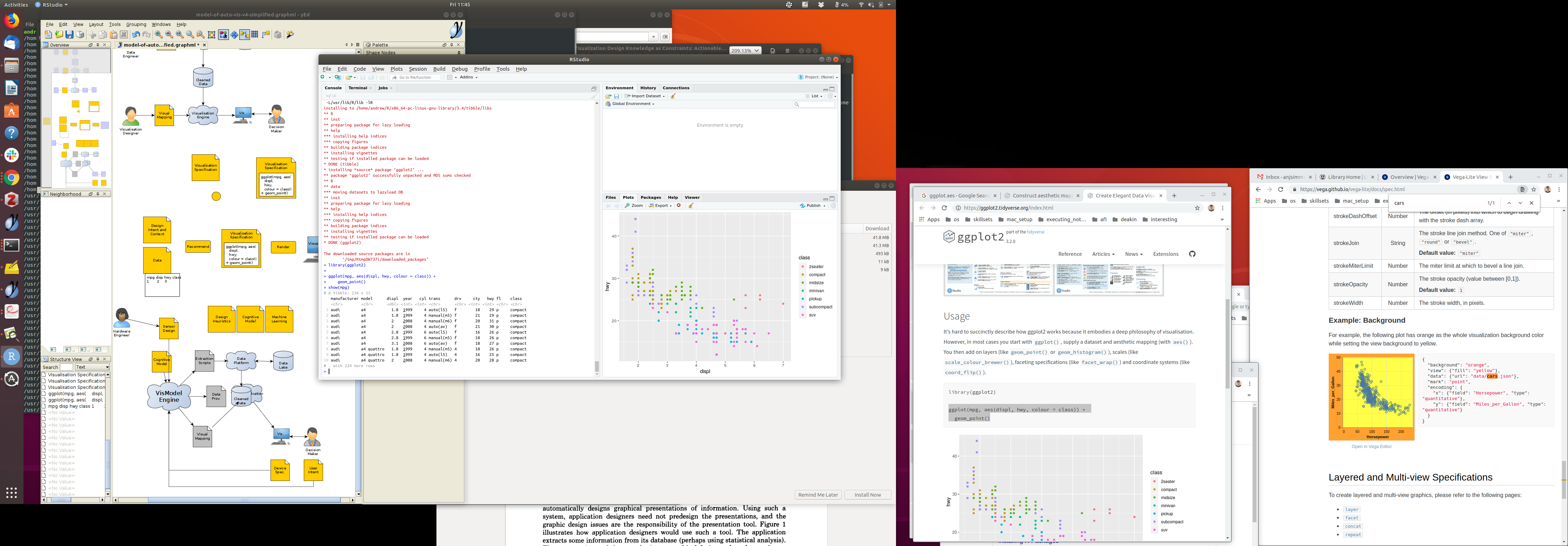This screenshot has width=1568, height=546.
Task: Toggle snap lines button in yEd toolbar
Action: [244, 35]
